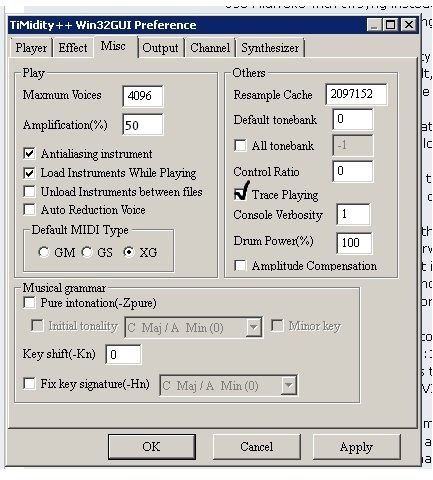Maximize the Preference window
This screenshot has width=433, height=480.
coord(390,25)
